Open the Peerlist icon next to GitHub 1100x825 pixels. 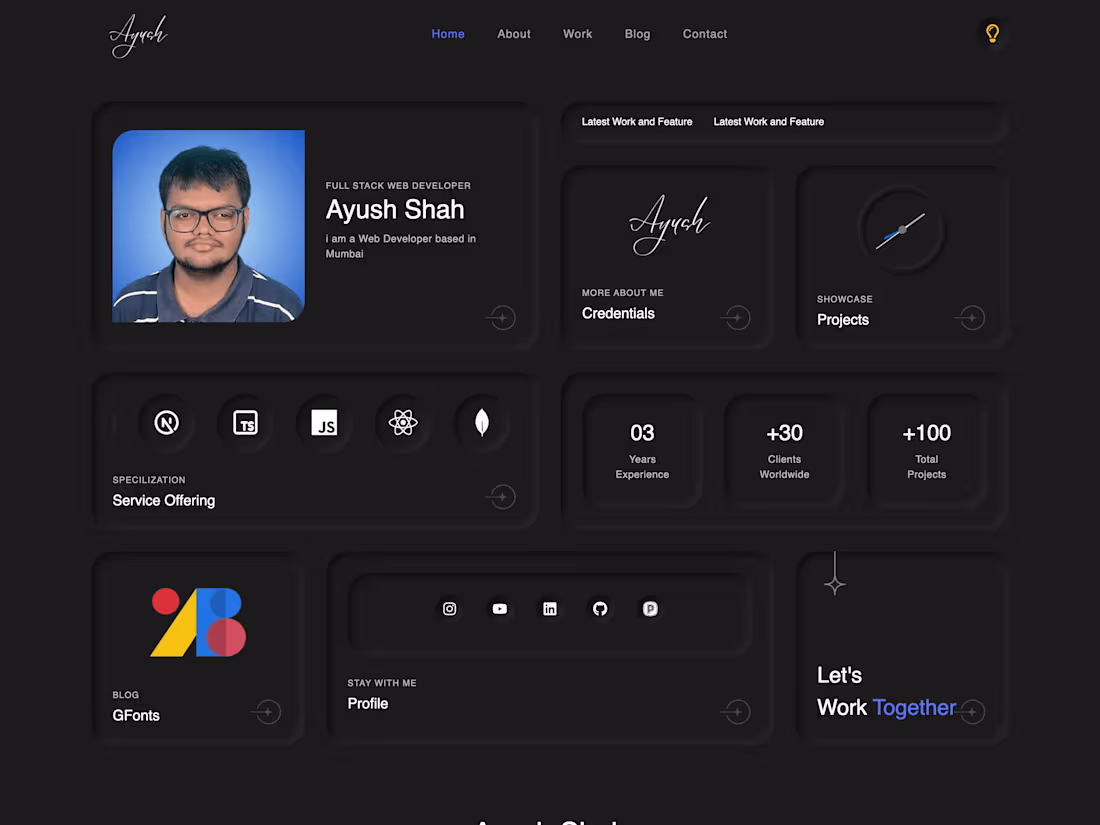point(650,608)
